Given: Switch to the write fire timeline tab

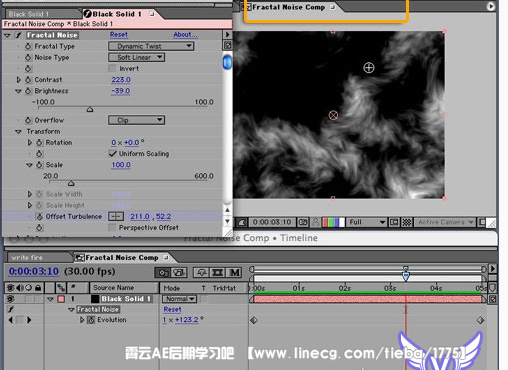Looking at the screenshot, I should (27, 258).
